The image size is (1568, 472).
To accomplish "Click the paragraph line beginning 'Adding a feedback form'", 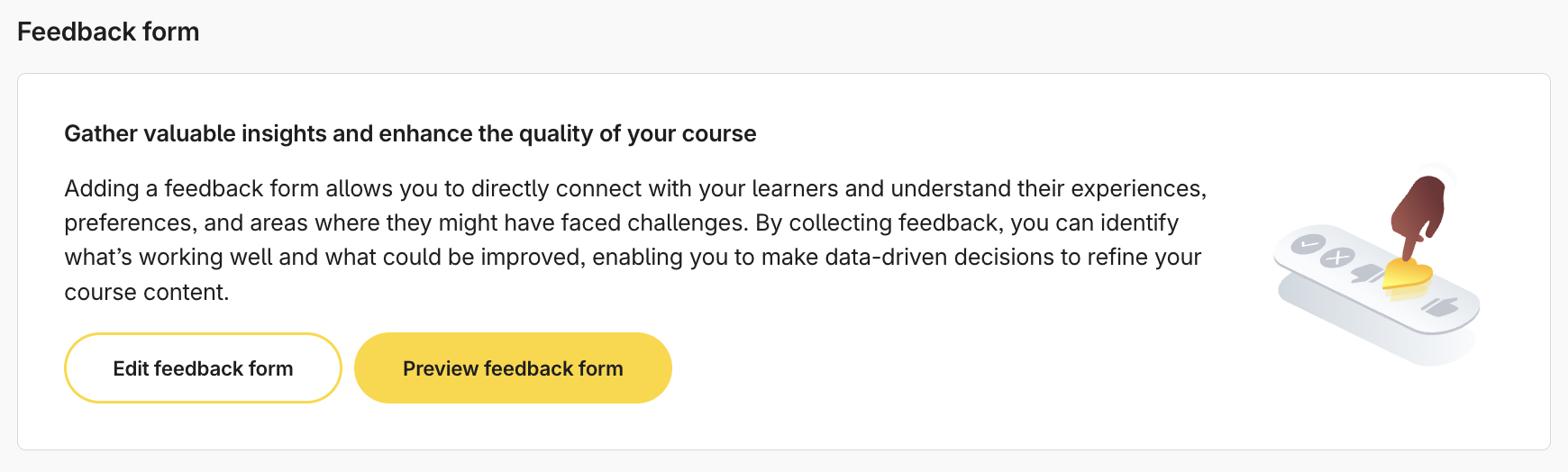I will click(635, 188).
